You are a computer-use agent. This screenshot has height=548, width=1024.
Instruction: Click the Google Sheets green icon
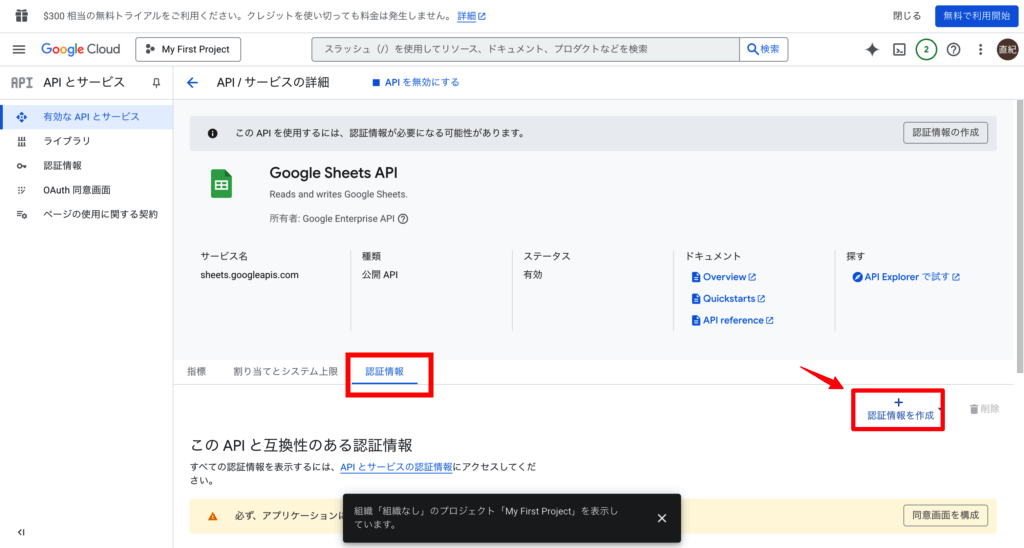221,184
